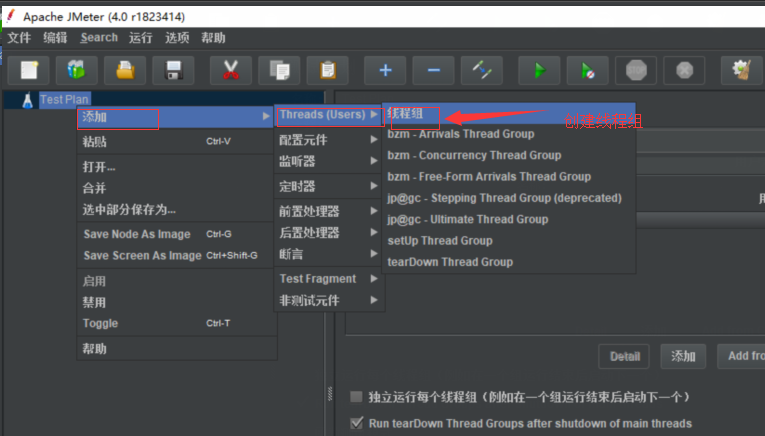Click Save Node As Image
Image resolution: width=765 pixels, height=436 pixels.
pos(176,235)
